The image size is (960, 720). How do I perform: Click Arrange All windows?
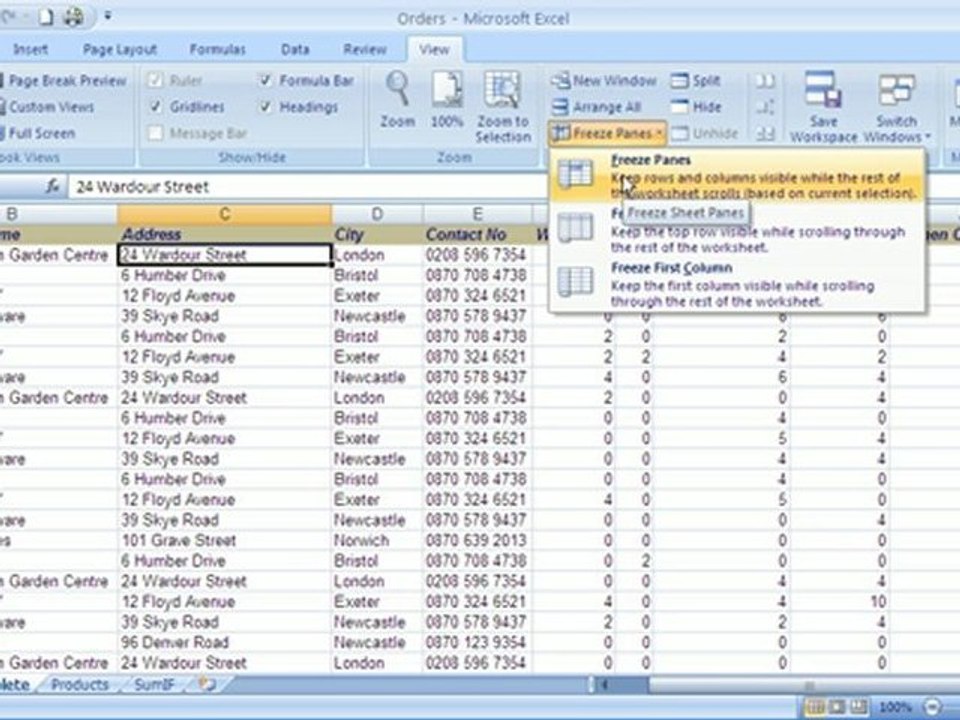[596, 107]
